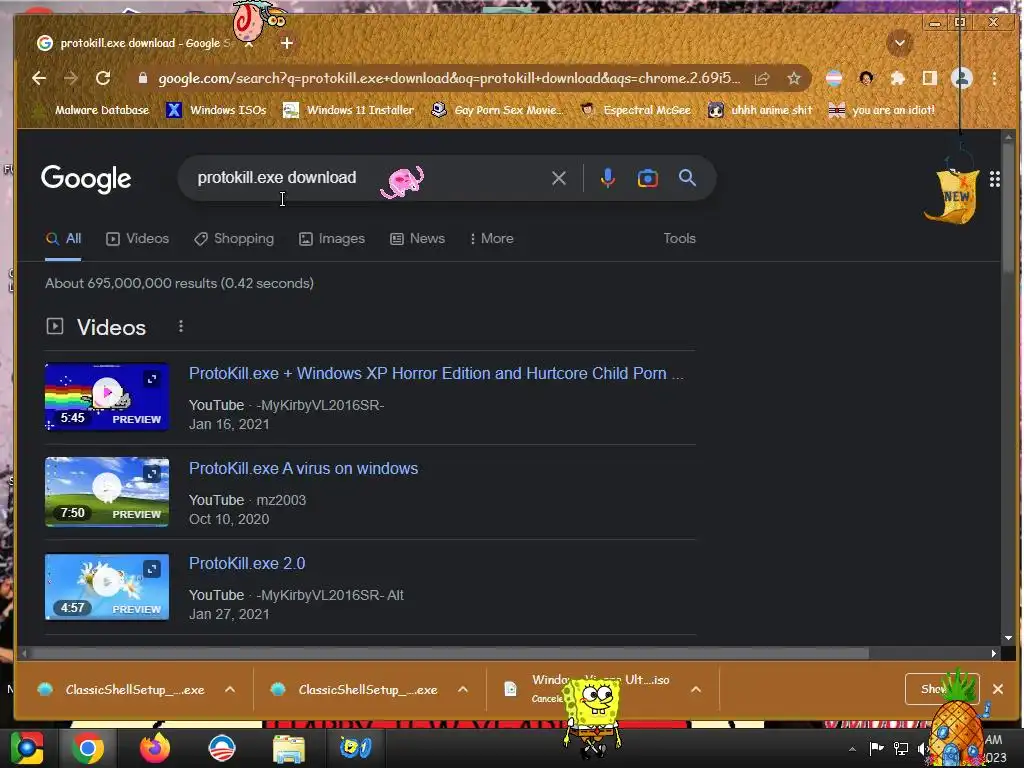Open the search Tools button
Image resolution: width=1024 pixels, height=768 pixels.
[679, 238]
